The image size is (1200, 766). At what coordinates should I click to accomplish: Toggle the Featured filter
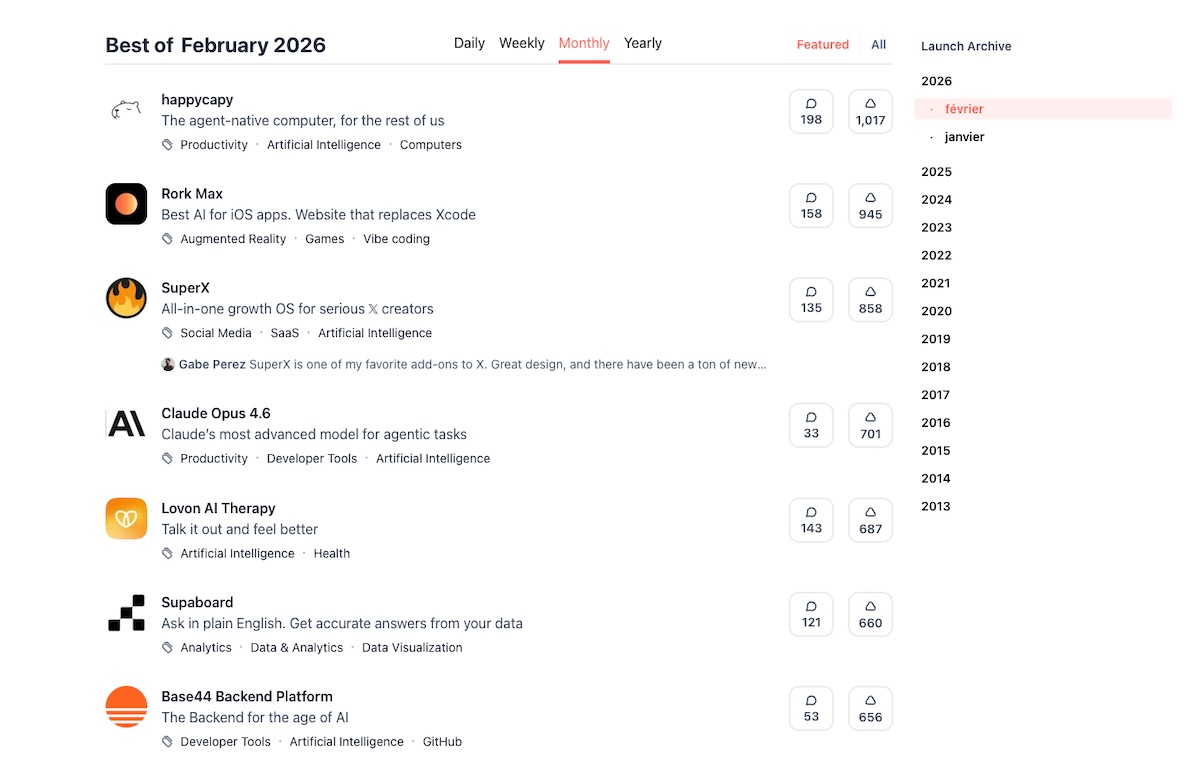822,45
